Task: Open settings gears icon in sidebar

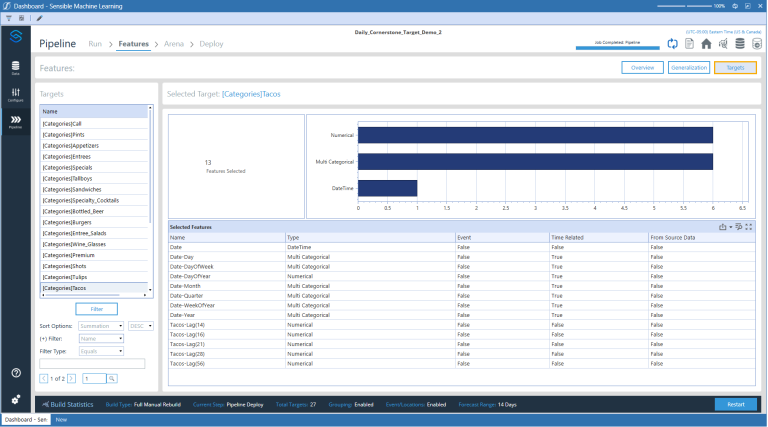Action: click(x=15, y=399)
